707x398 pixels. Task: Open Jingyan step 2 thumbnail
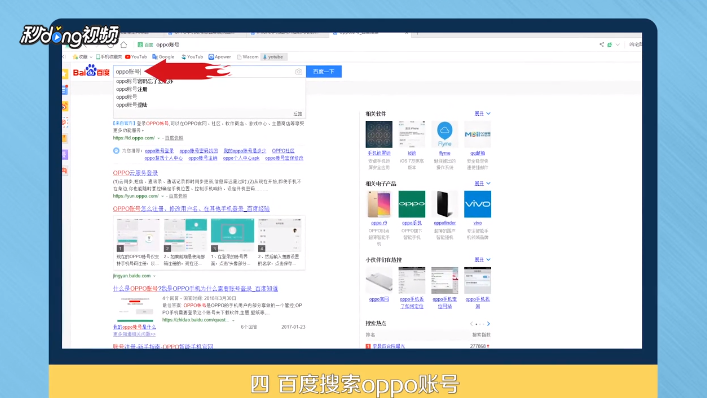pos(185,235)
